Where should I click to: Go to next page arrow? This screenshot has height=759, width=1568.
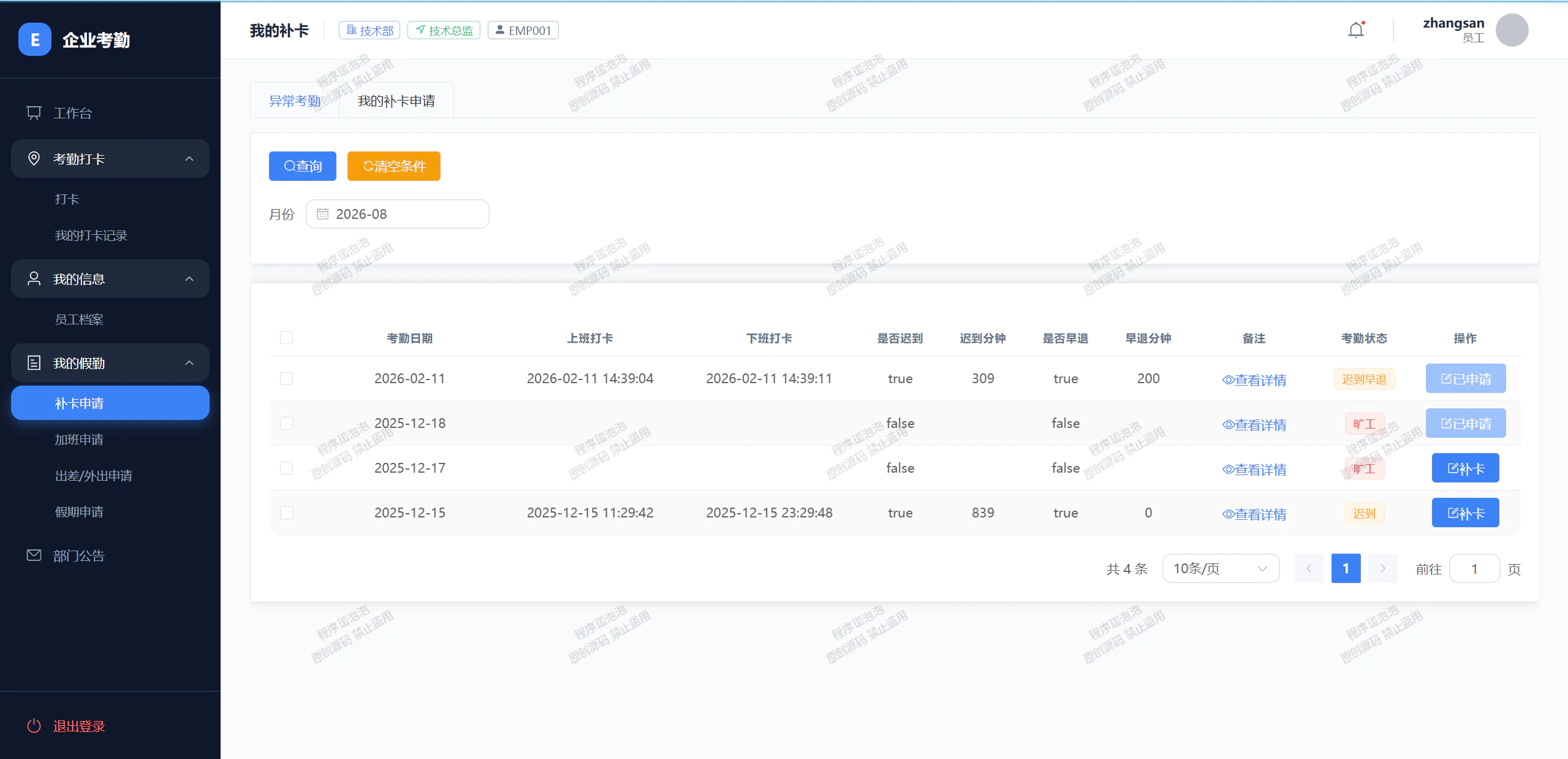[1382, 568]
